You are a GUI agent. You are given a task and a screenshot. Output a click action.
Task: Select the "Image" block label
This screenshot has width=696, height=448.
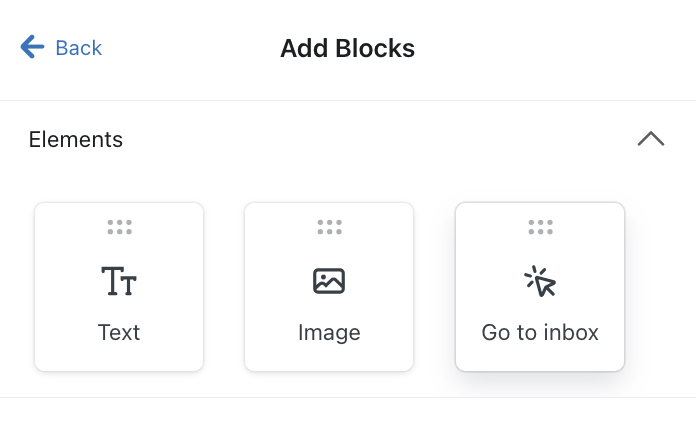coord(329,332)
